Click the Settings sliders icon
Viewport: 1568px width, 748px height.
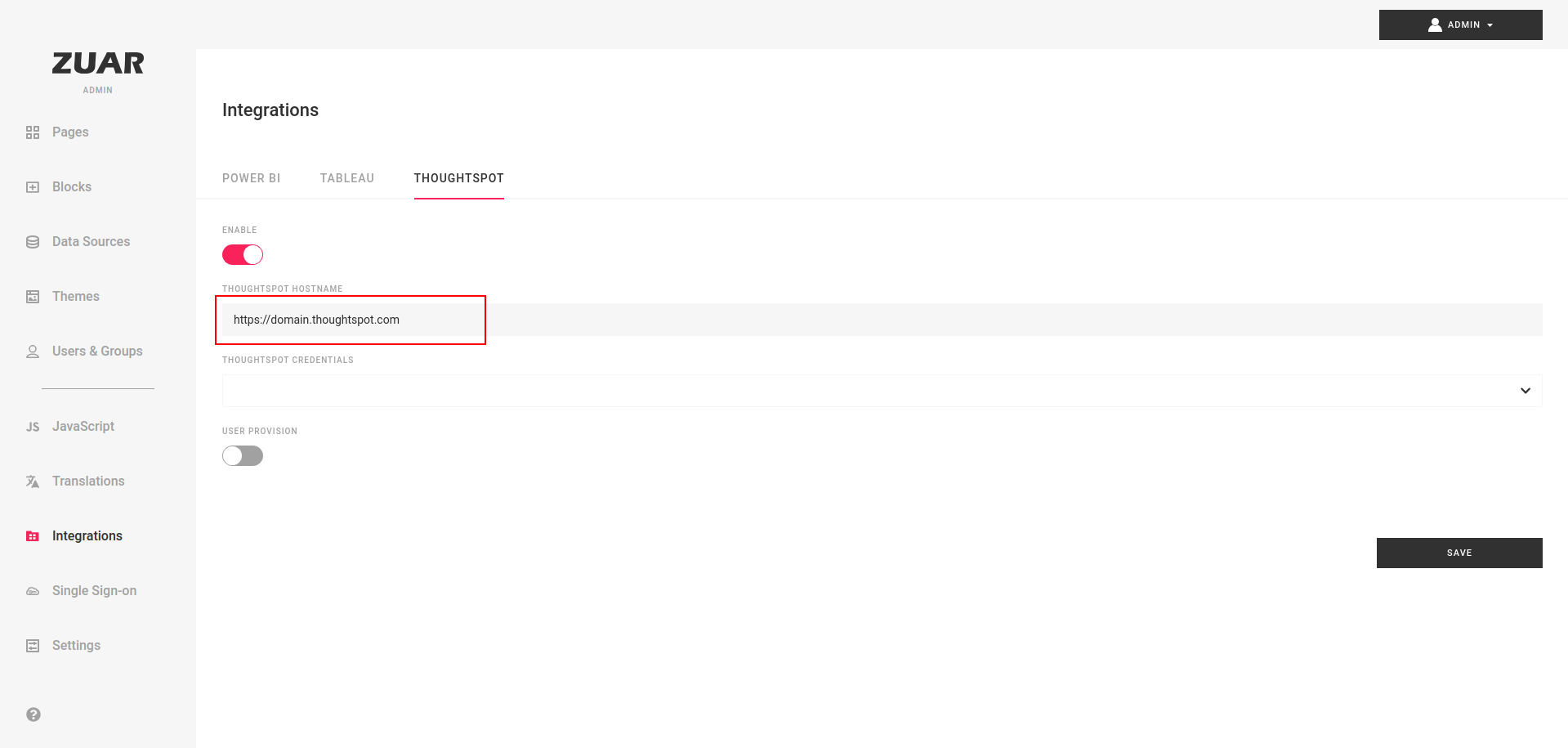coord(33,646)
